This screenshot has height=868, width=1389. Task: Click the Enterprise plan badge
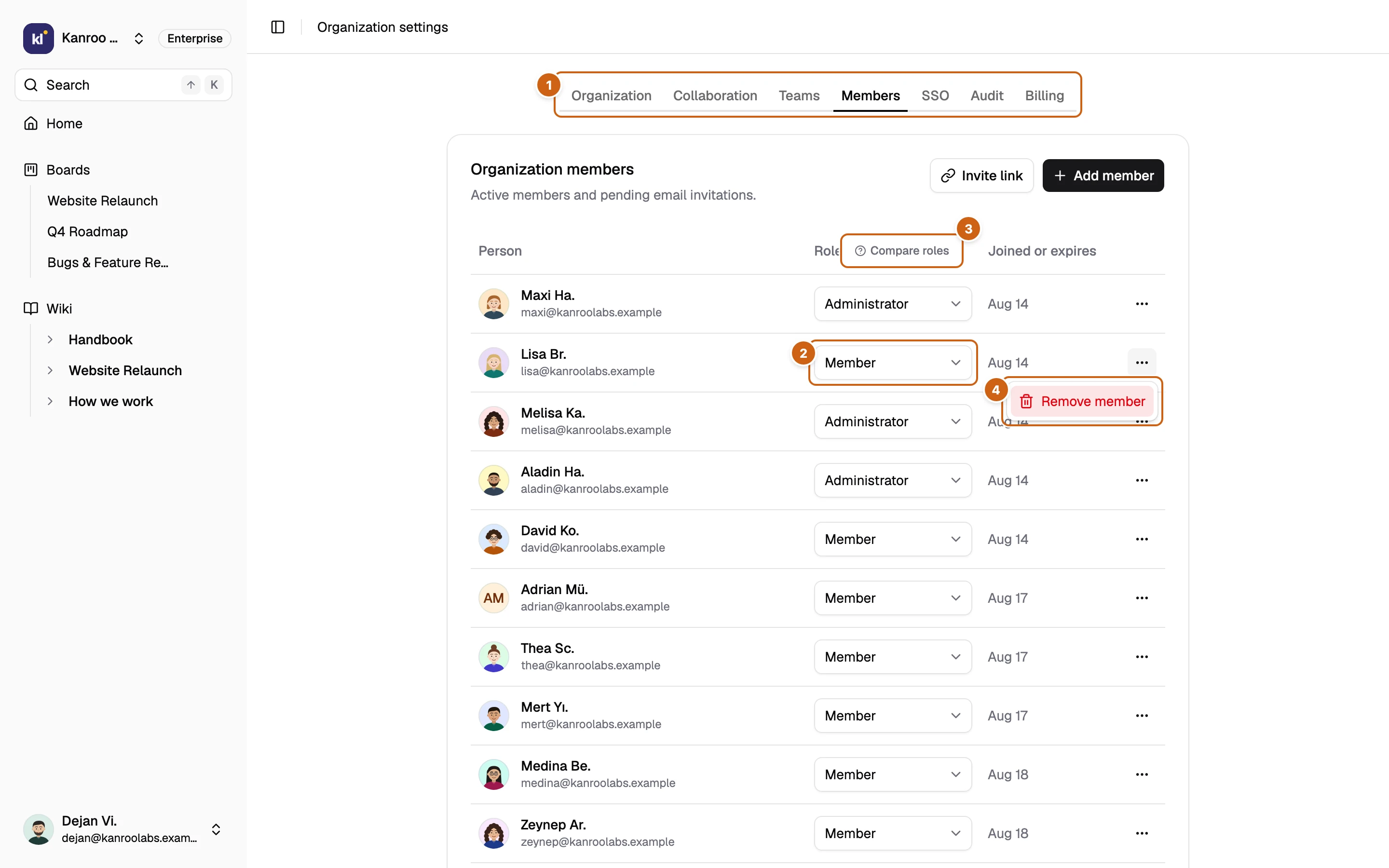tap(194, 39)
